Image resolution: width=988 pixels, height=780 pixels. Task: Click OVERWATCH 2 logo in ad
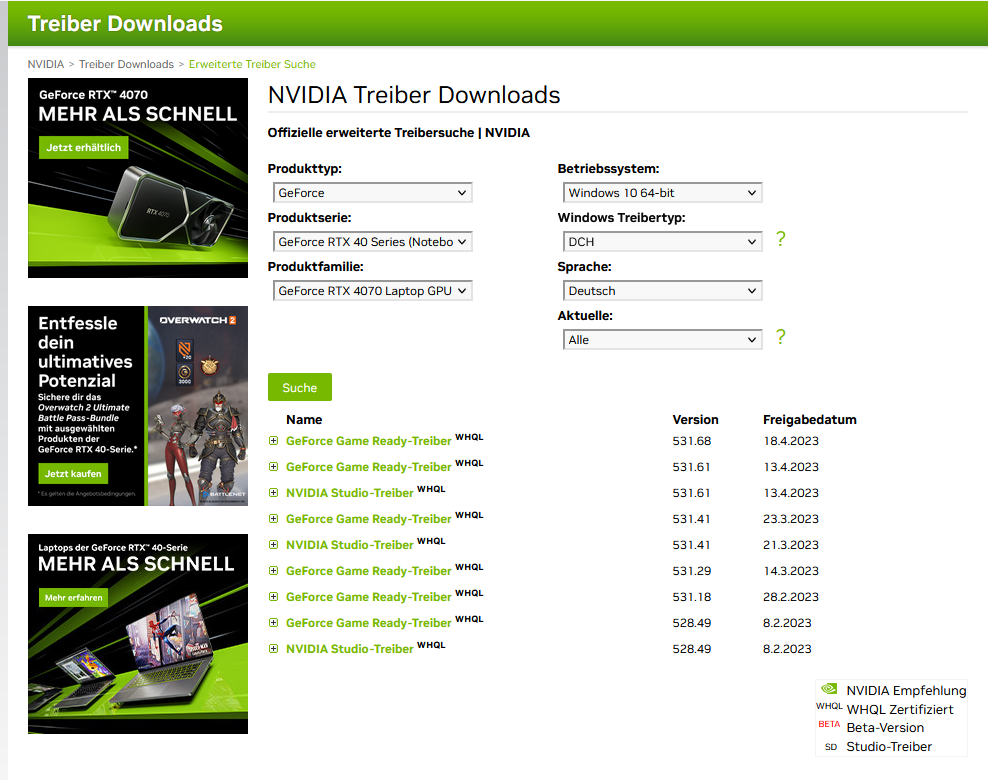pyautogui.click(x=198, y=320)
